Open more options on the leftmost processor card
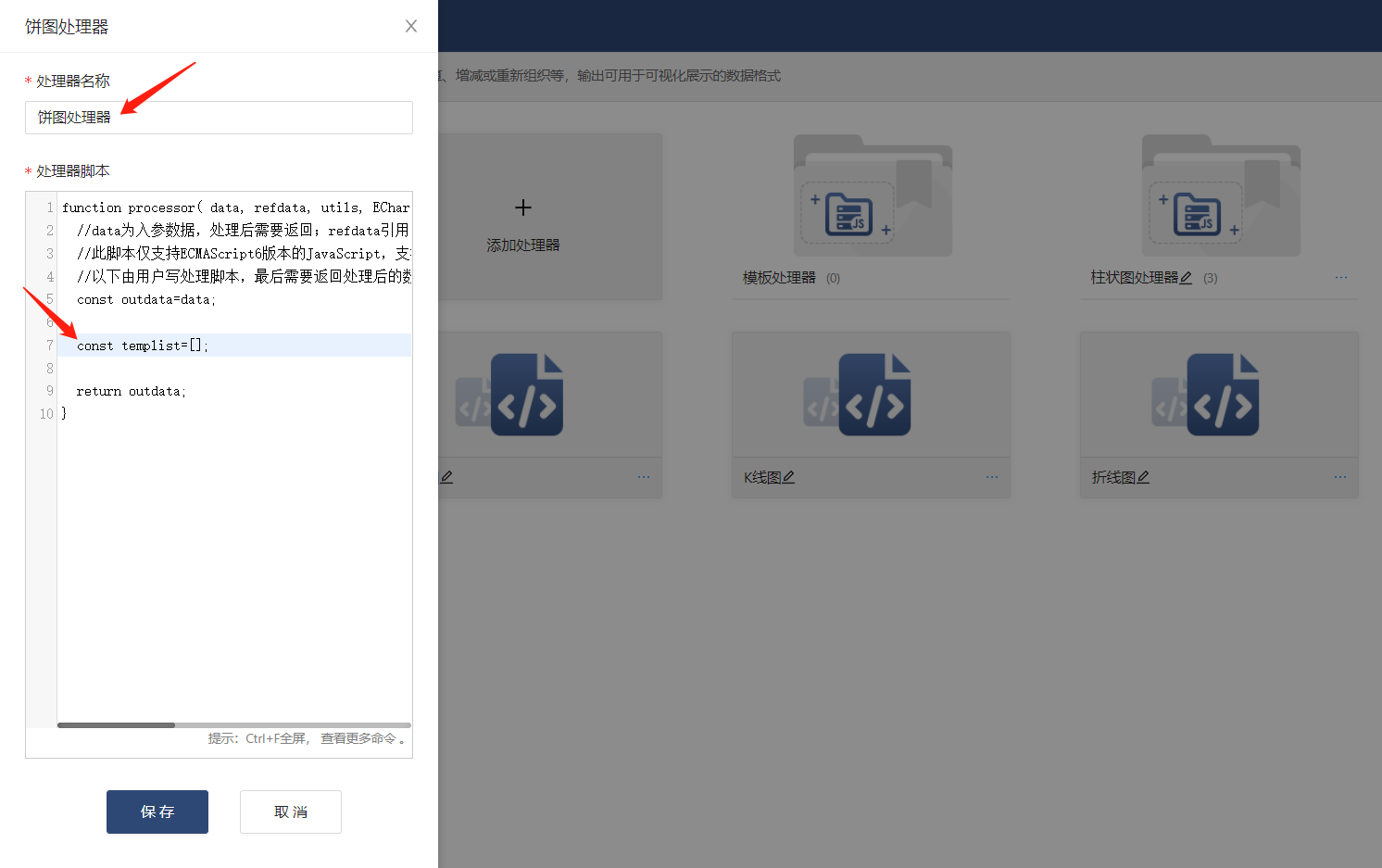 pos(644,477)
